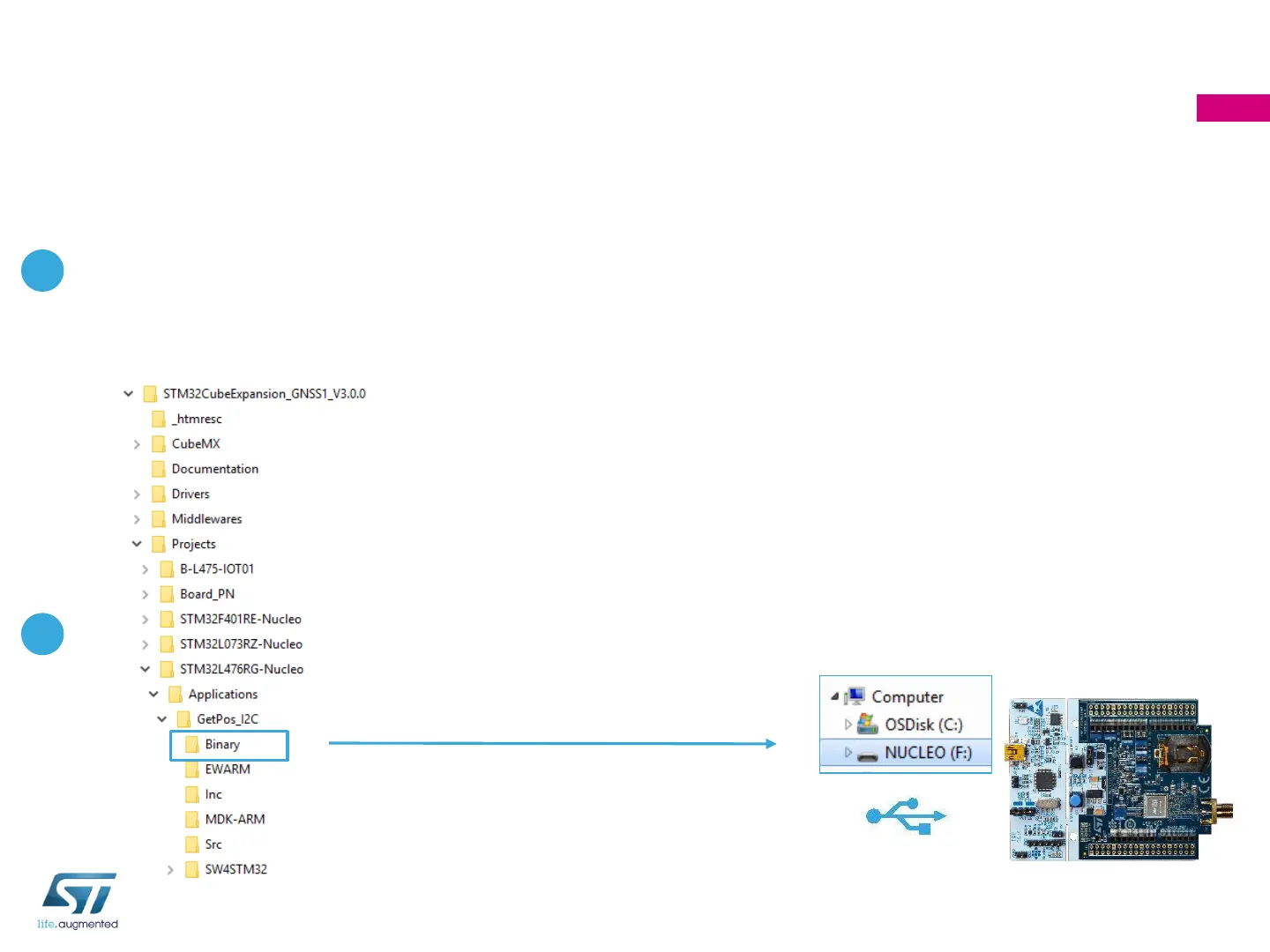
Task: Click the Middlewares folder icon
Action: click(x=159, y=519)
